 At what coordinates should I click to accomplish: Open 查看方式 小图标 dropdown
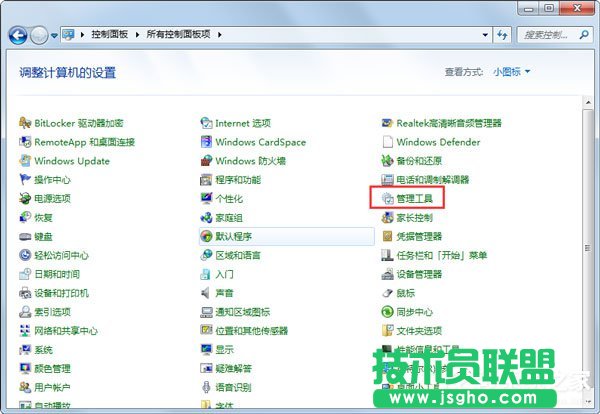pos(512,72)
